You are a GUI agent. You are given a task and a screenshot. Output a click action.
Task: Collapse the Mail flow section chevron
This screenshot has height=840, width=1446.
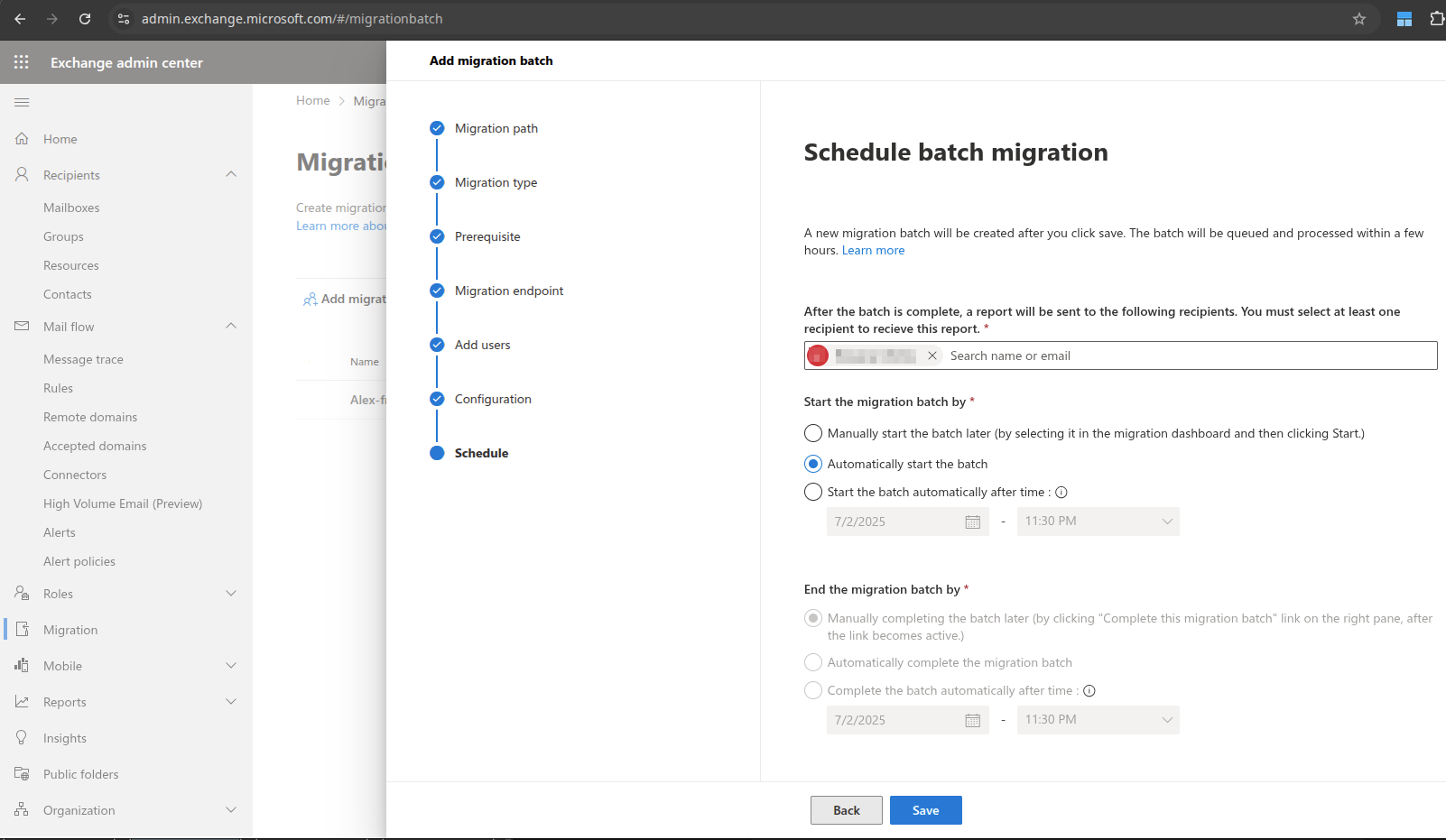pos(231,326)
